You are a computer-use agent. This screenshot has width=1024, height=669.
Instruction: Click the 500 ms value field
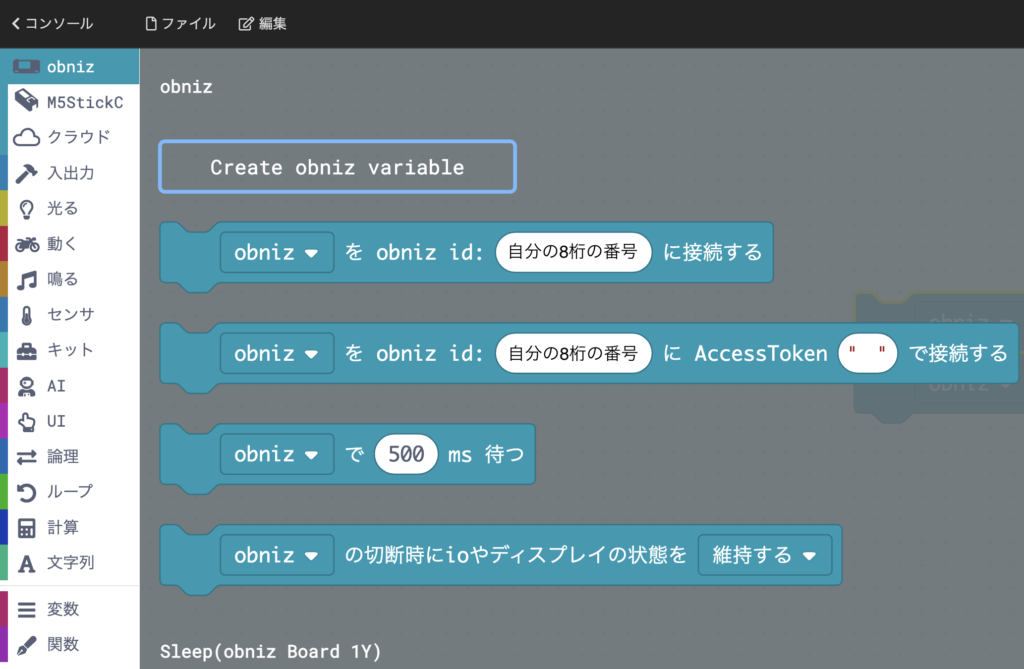tap(406, 454)
